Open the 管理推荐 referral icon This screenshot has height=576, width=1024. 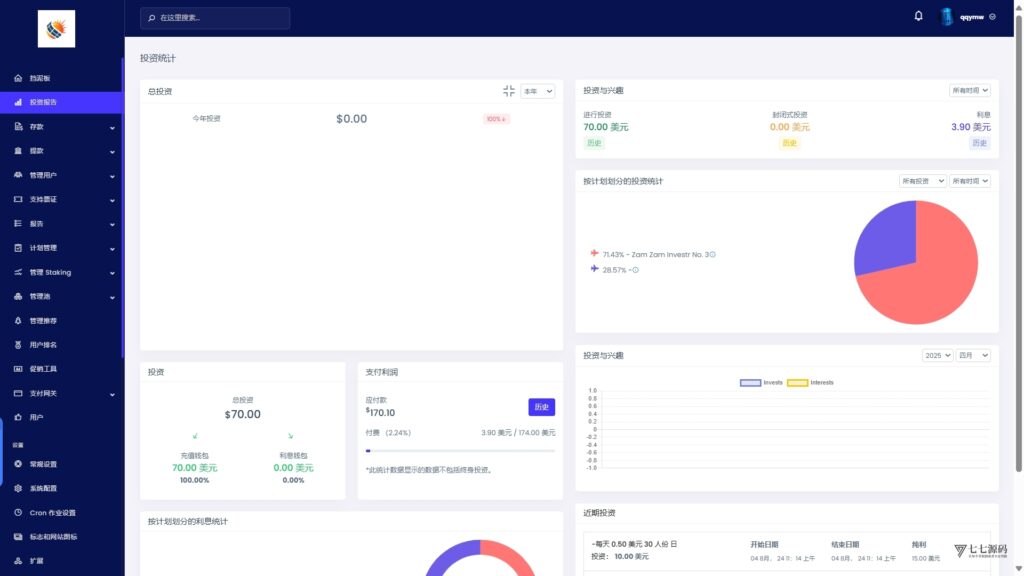[18, 321]
